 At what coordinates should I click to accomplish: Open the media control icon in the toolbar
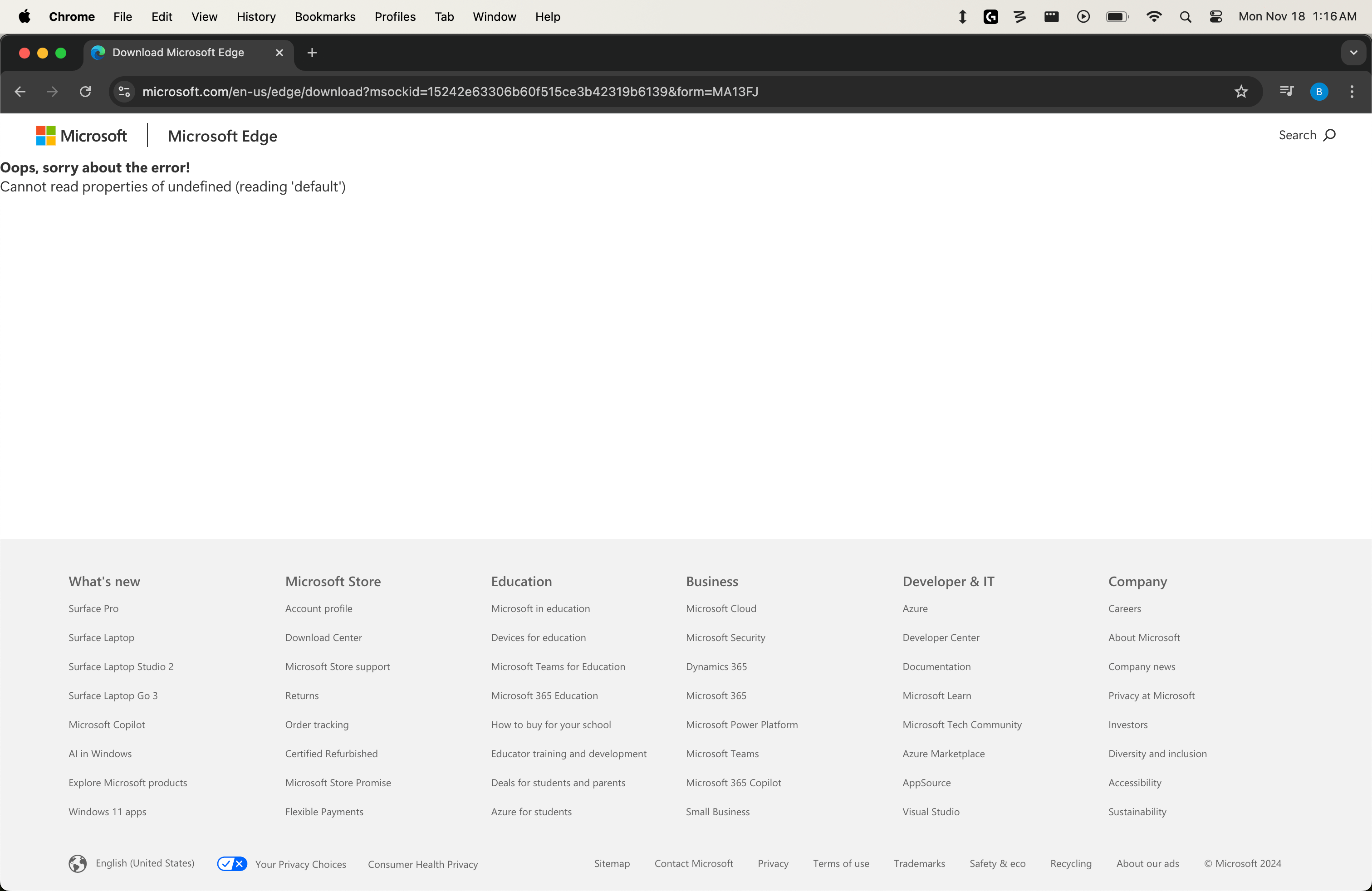(1286, 92)
